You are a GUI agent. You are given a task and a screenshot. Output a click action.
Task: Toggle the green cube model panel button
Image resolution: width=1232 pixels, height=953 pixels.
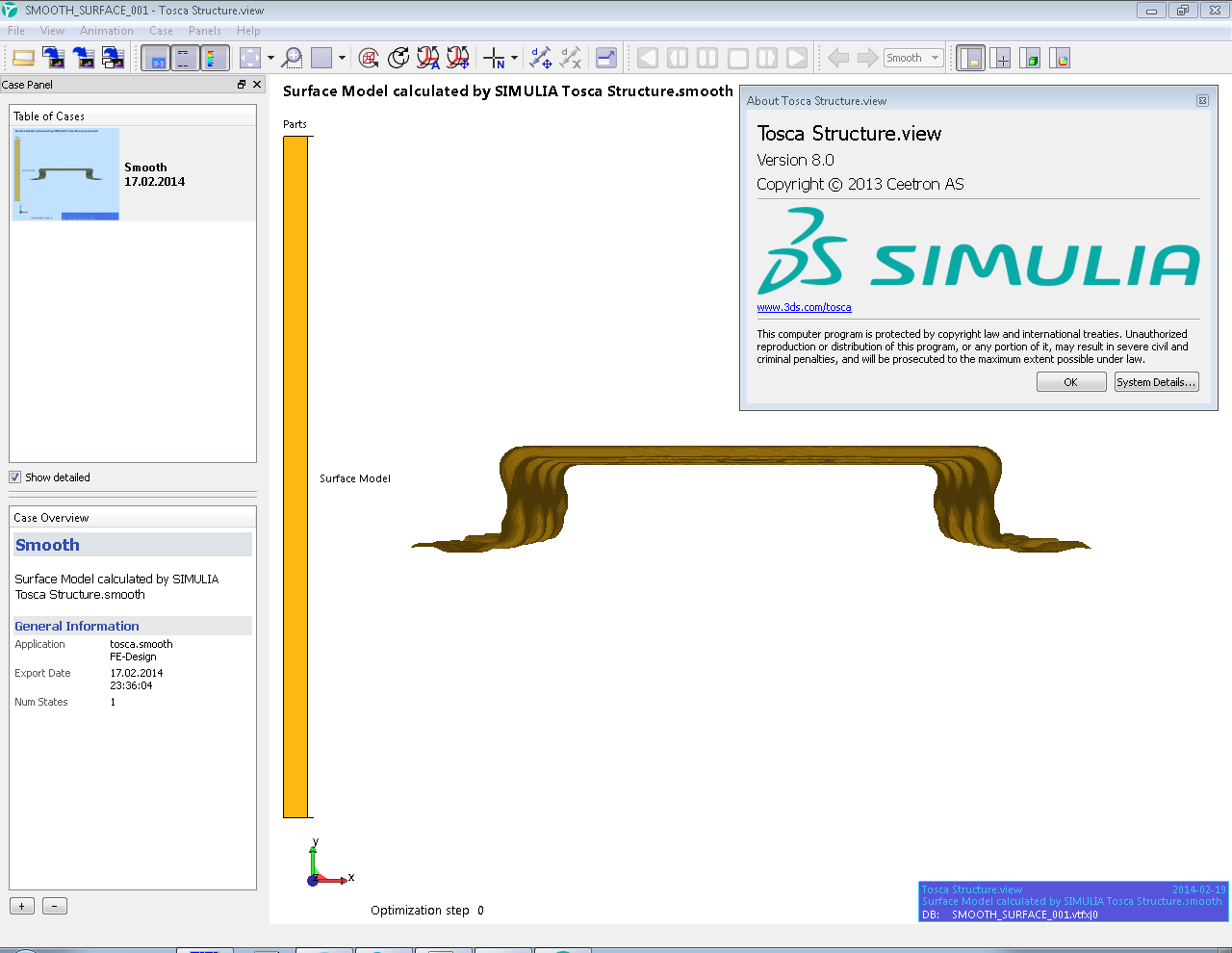click(1030, 58)
